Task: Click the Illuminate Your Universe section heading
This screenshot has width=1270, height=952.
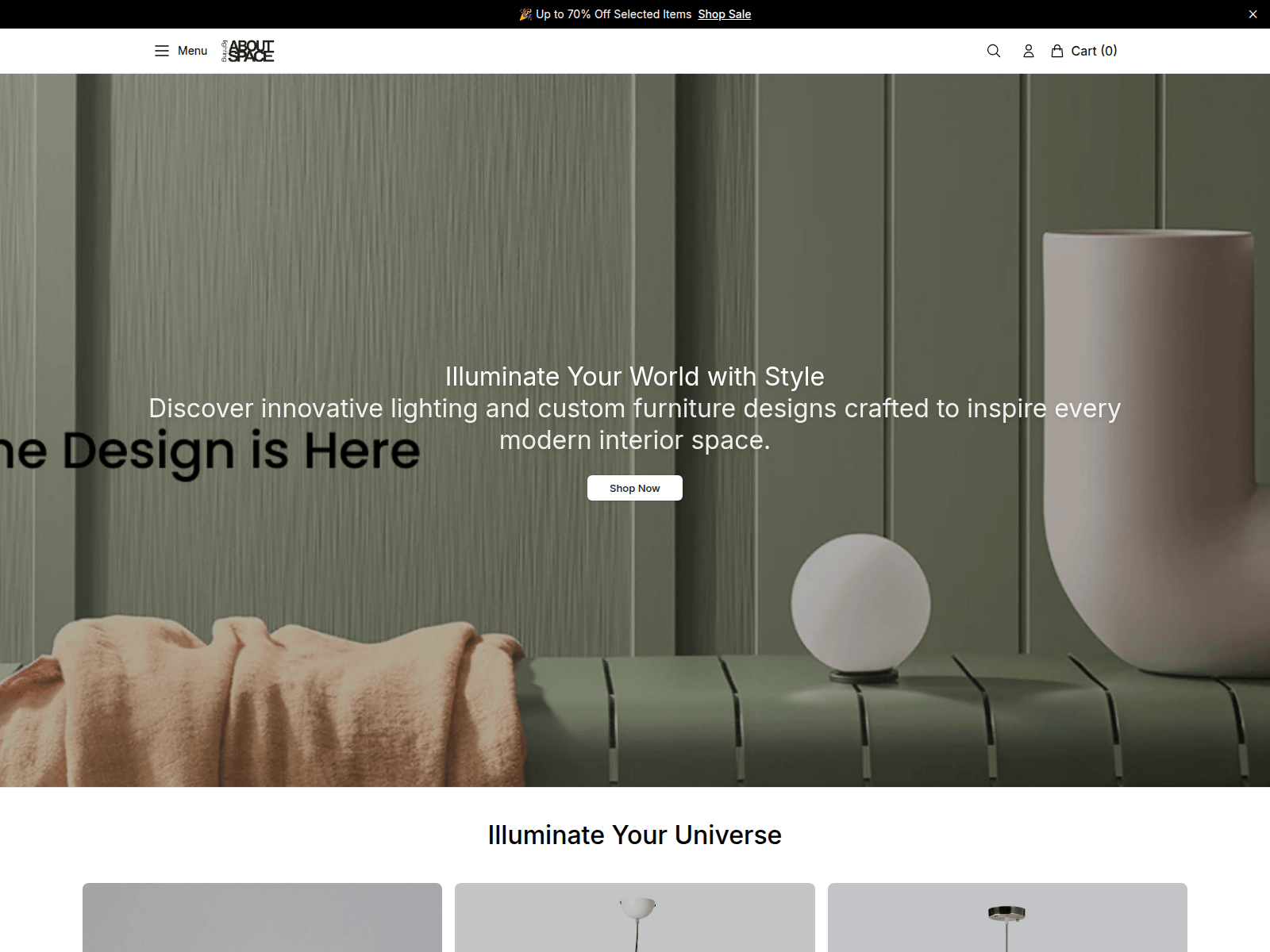Action: pos(635,835)
